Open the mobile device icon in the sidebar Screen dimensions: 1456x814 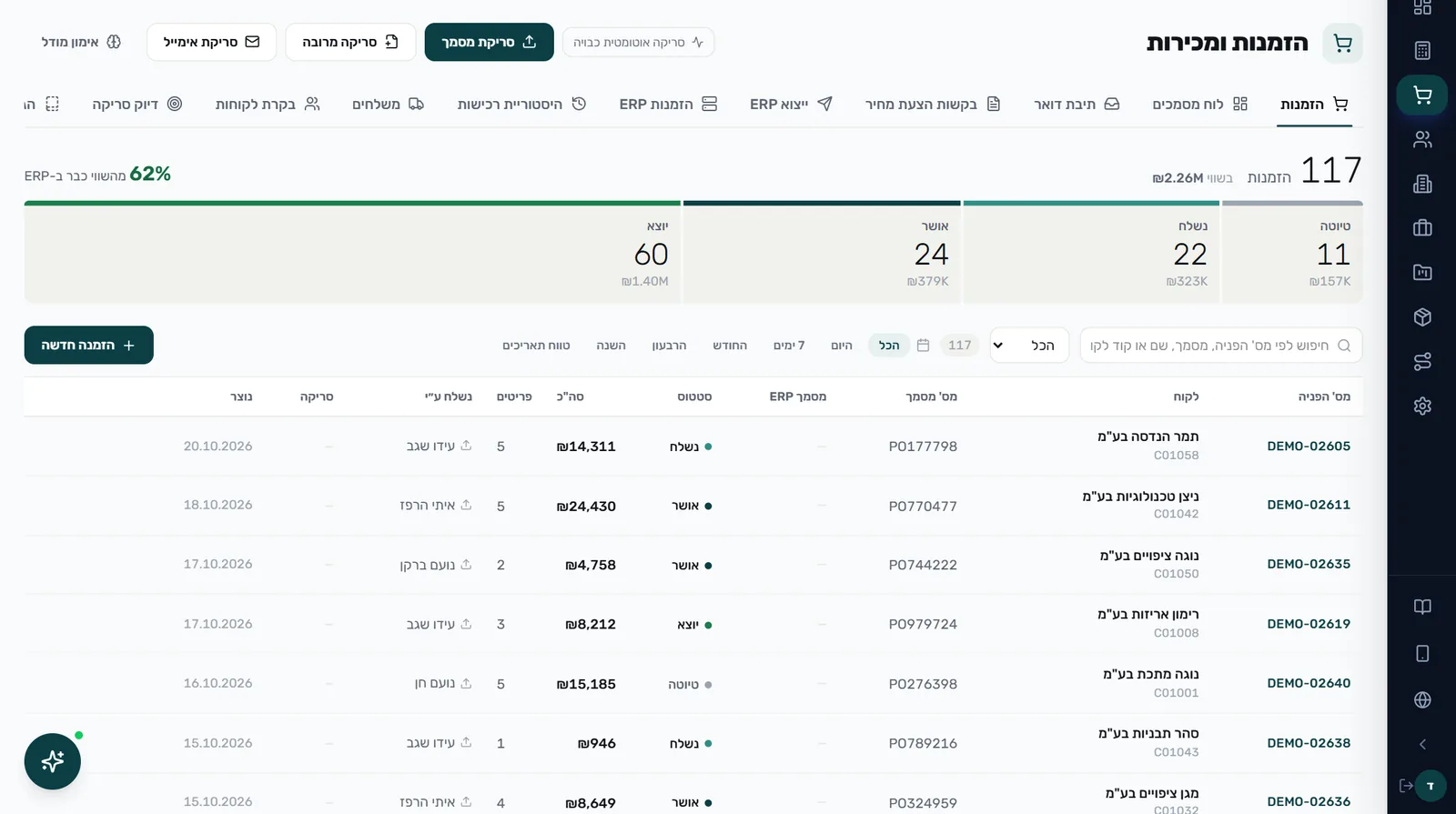(1422, 653)
